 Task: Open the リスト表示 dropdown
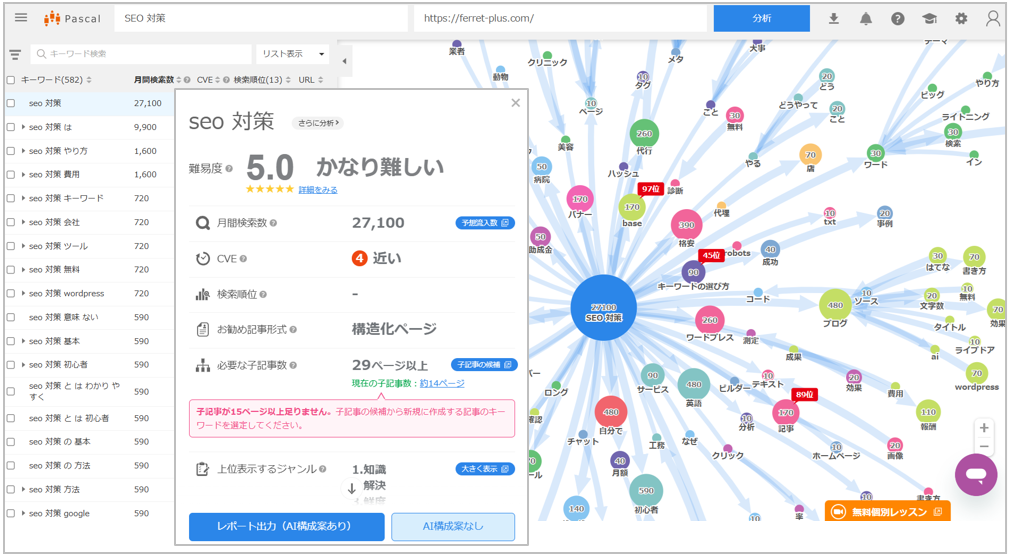(x=293, y=54)
